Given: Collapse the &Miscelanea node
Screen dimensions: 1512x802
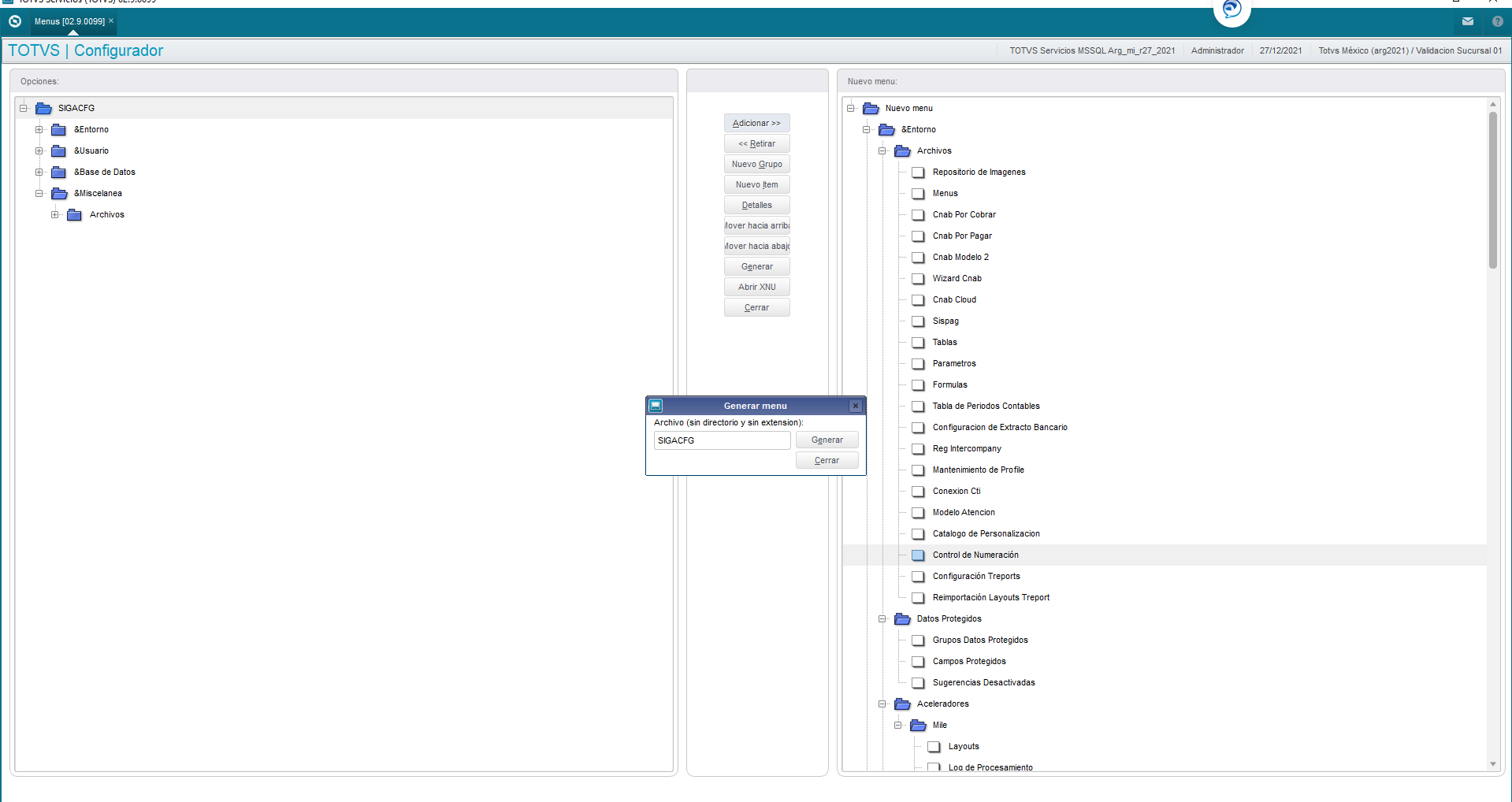Looking at the screenshot, I should pos(39,193).
